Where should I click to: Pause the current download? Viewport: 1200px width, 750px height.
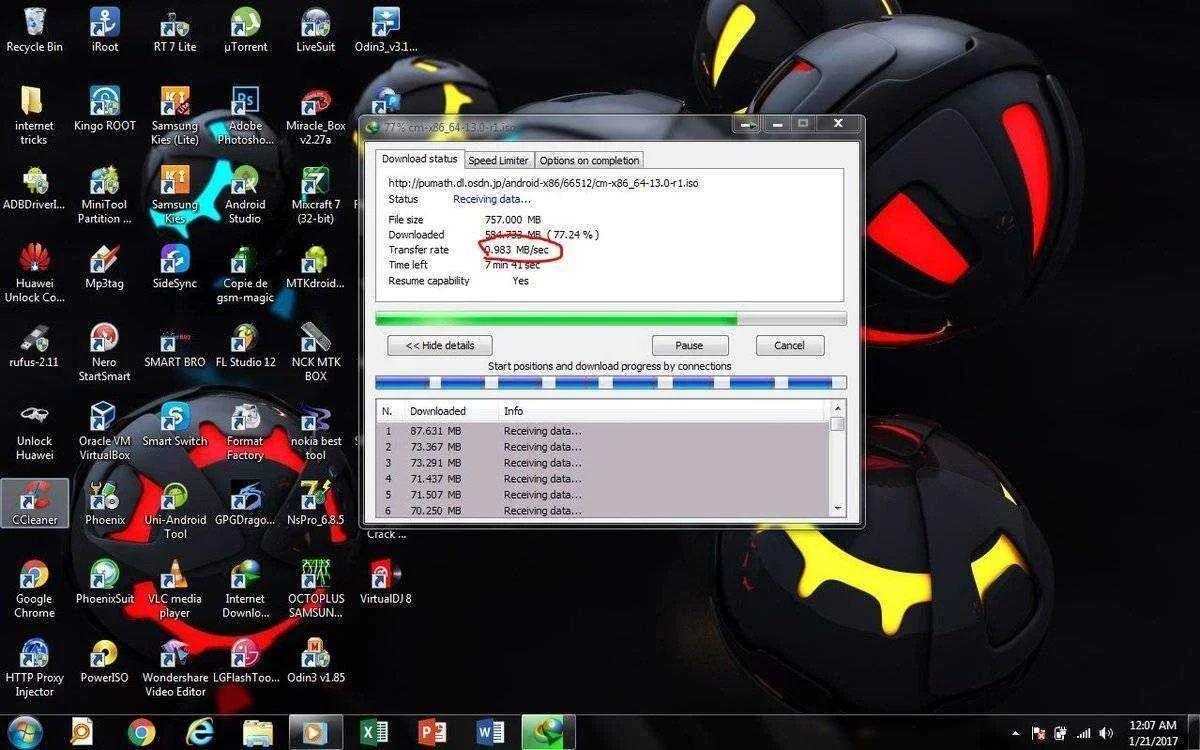689,345
